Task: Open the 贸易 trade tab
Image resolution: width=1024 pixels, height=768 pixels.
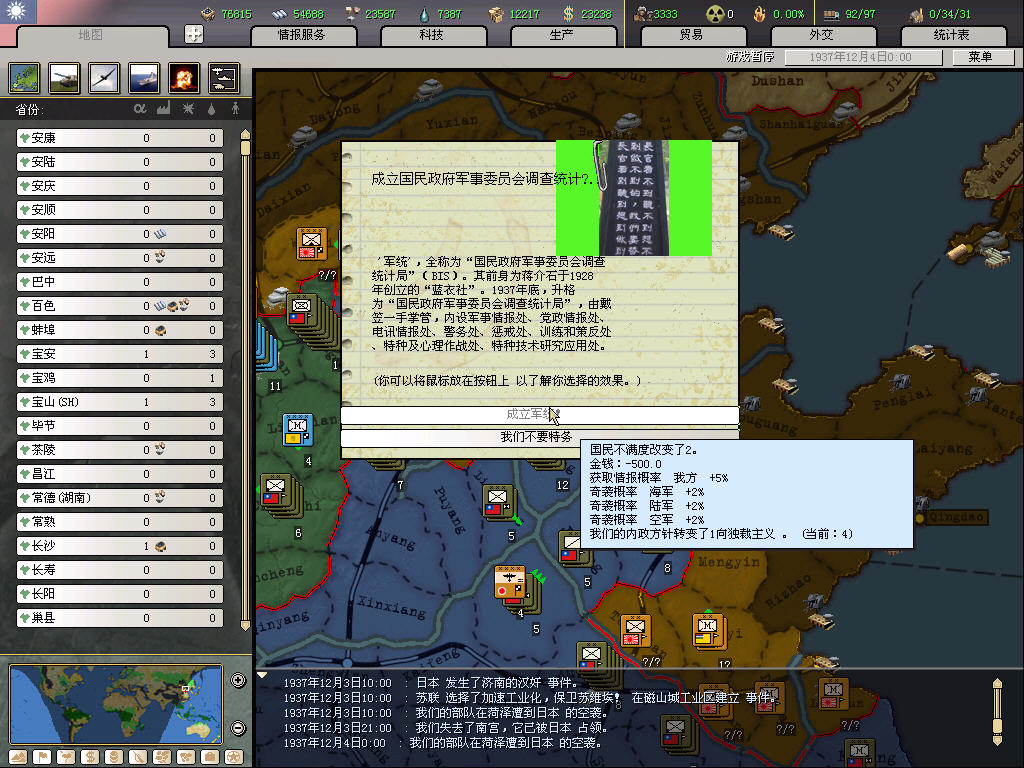Action: 692,35
